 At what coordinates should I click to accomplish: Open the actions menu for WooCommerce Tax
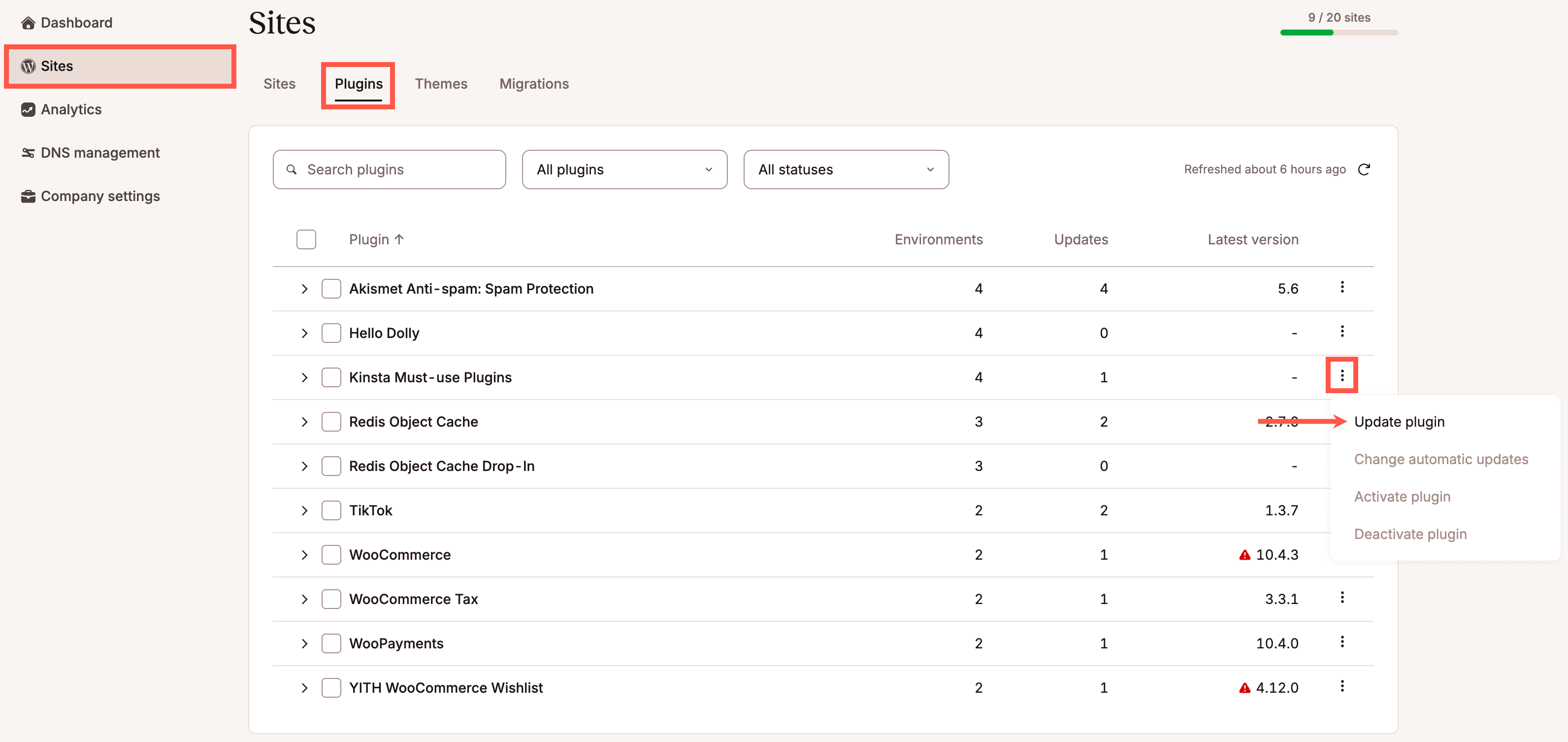[1342, 598]
